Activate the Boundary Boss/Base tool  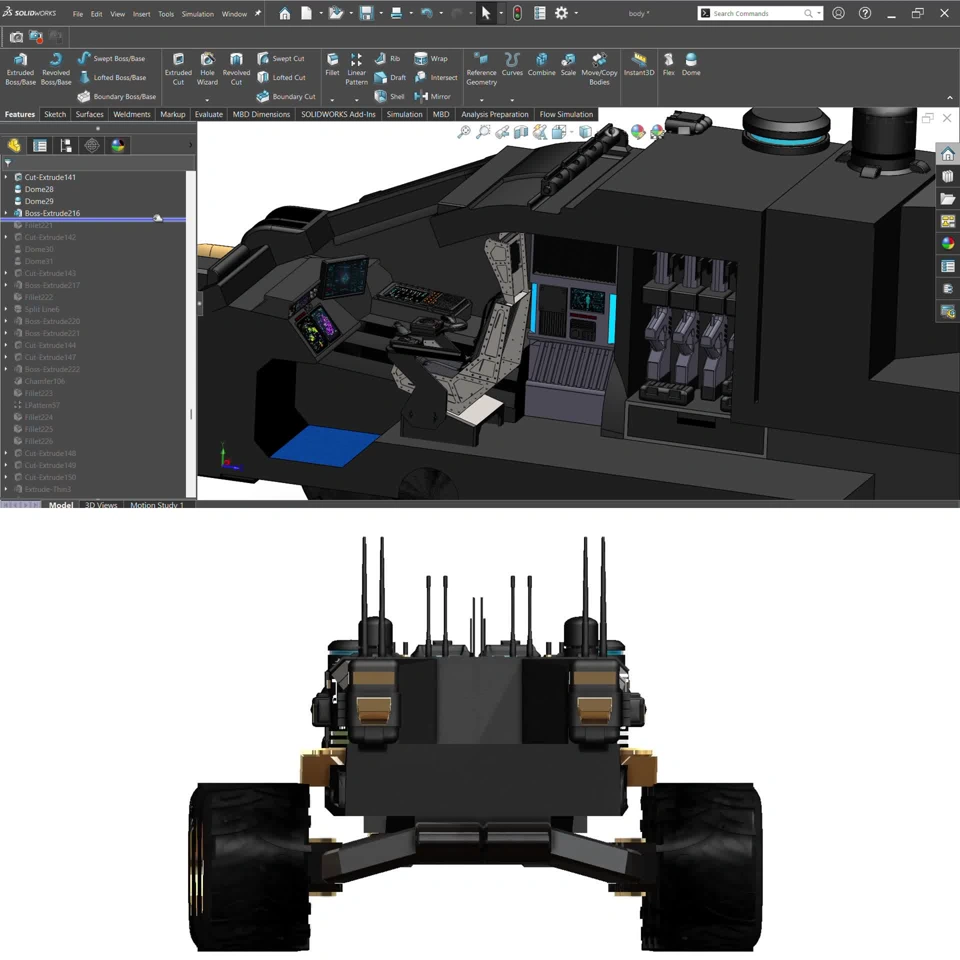point(116,96)
